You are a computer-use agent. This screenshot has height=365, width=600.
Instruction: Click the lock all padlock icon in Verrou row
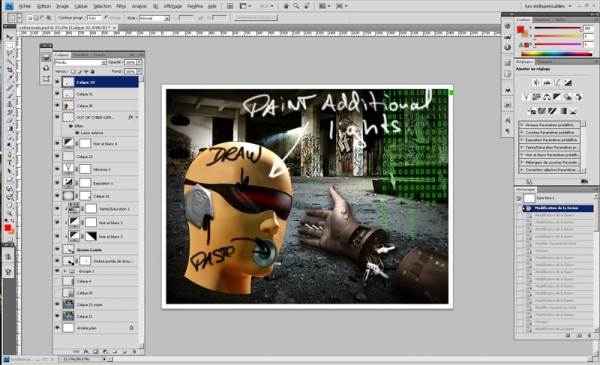click(93, 71)
